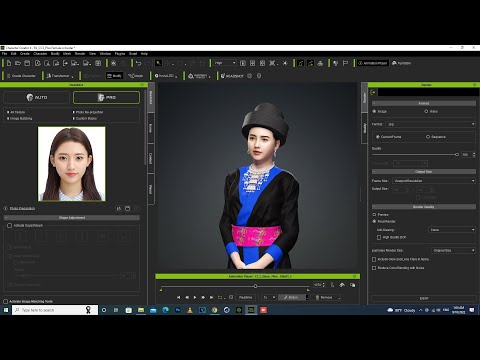Open the File menu
480x360 pixels.
[5, 54]
